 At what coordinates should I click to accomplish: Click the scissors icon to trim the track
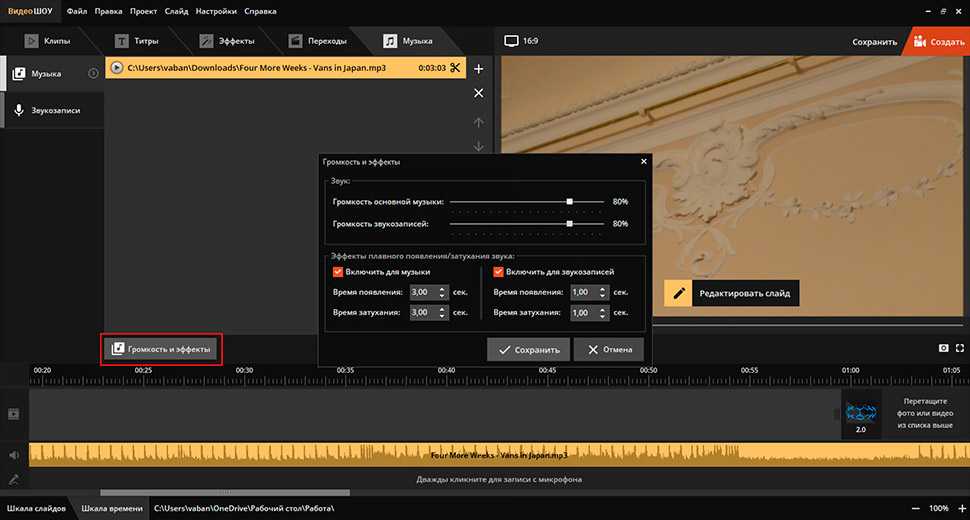tap(455, 68)
